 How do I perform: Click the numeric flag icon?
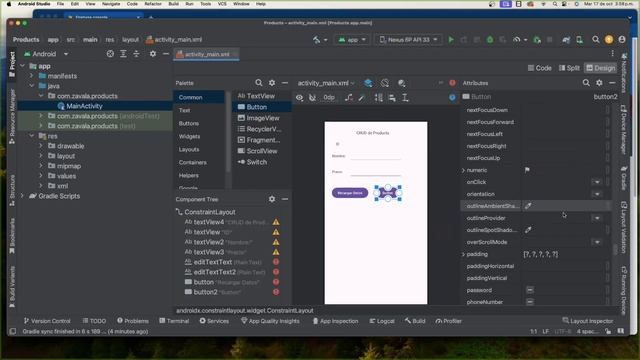click(x=527, y=170)
